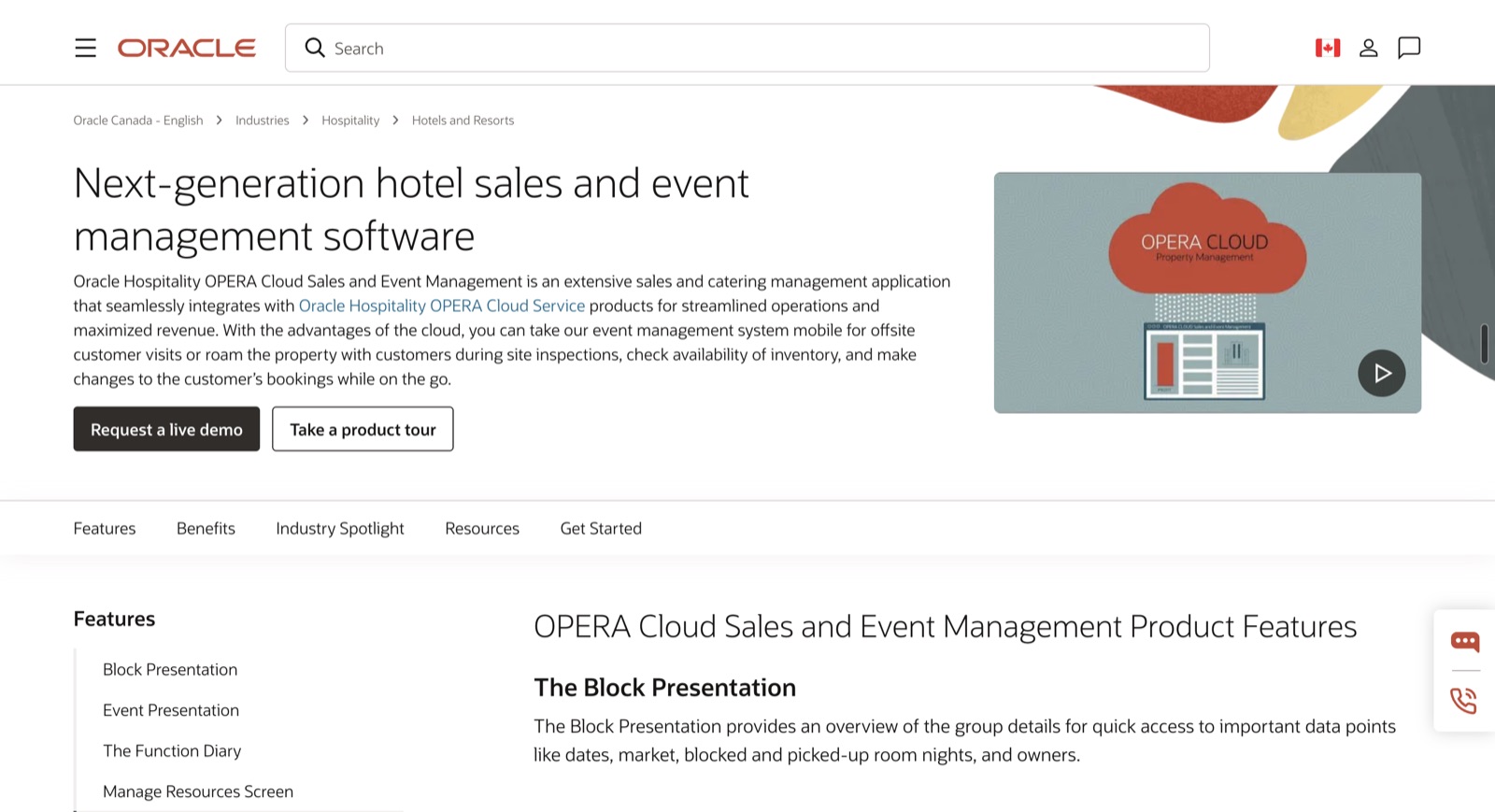Select Event Presentation in Features list
This screenshot has height=812, width=1495.
(171, 710)
